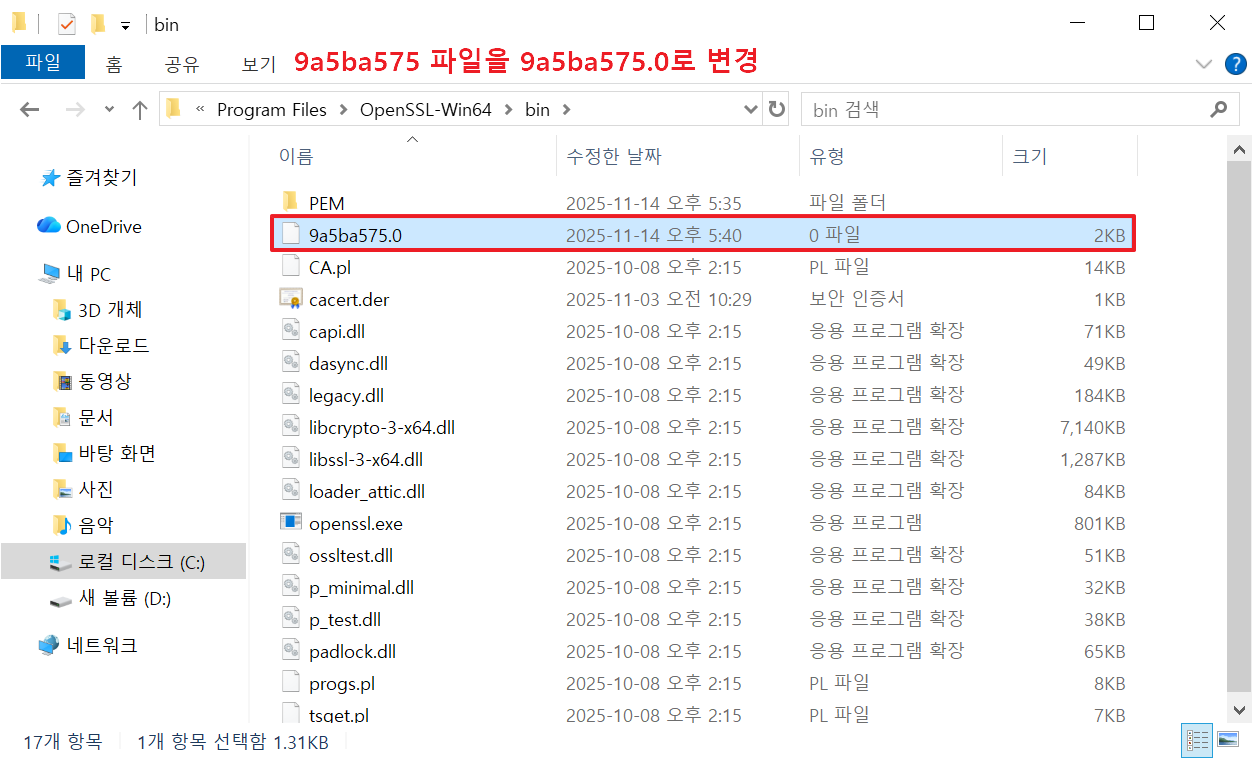
Task: Click the scrollbar down arrow
Action: pyautogui.click(x=1238, y=711)
